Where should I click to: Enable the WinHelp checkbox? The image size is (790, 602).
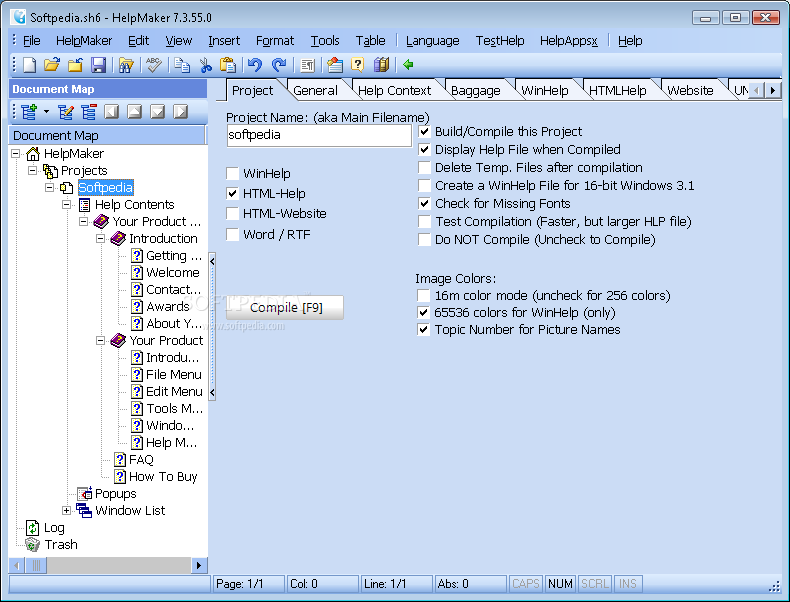tap(232, 174)
